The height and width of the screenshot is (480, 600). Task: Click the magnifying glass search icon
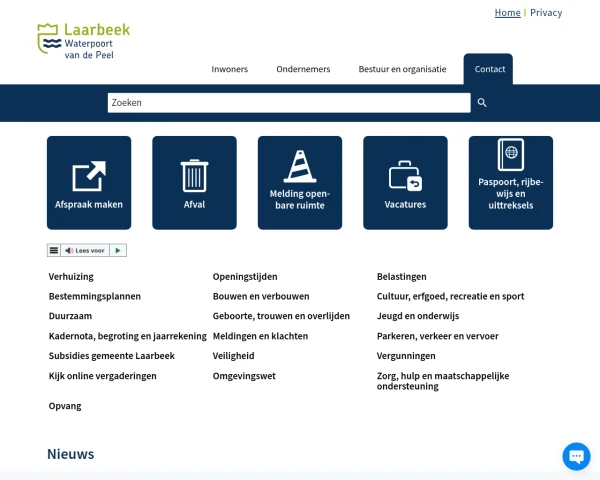pyautogui.click(x=482, y=103)
